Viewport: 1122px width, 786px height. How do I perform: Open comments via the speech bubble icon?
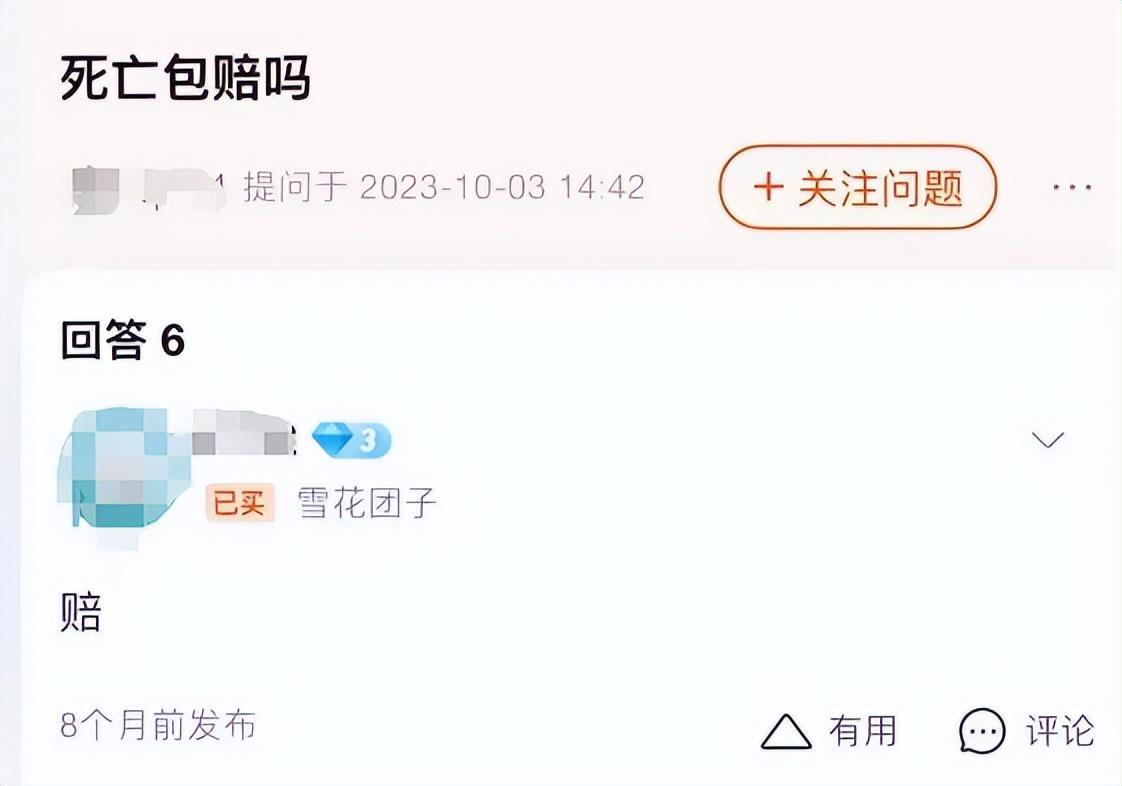[x=982, y=732]
